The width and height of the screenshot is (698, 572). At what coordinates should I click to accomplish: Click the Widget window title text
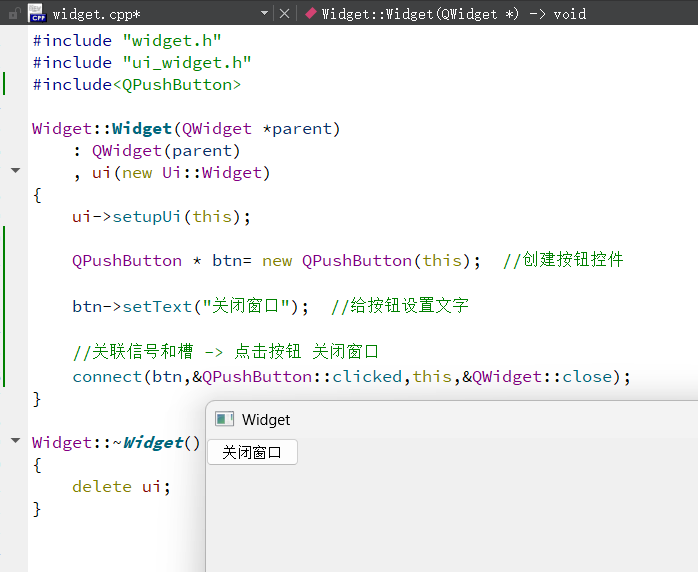[x=266, y=420]
